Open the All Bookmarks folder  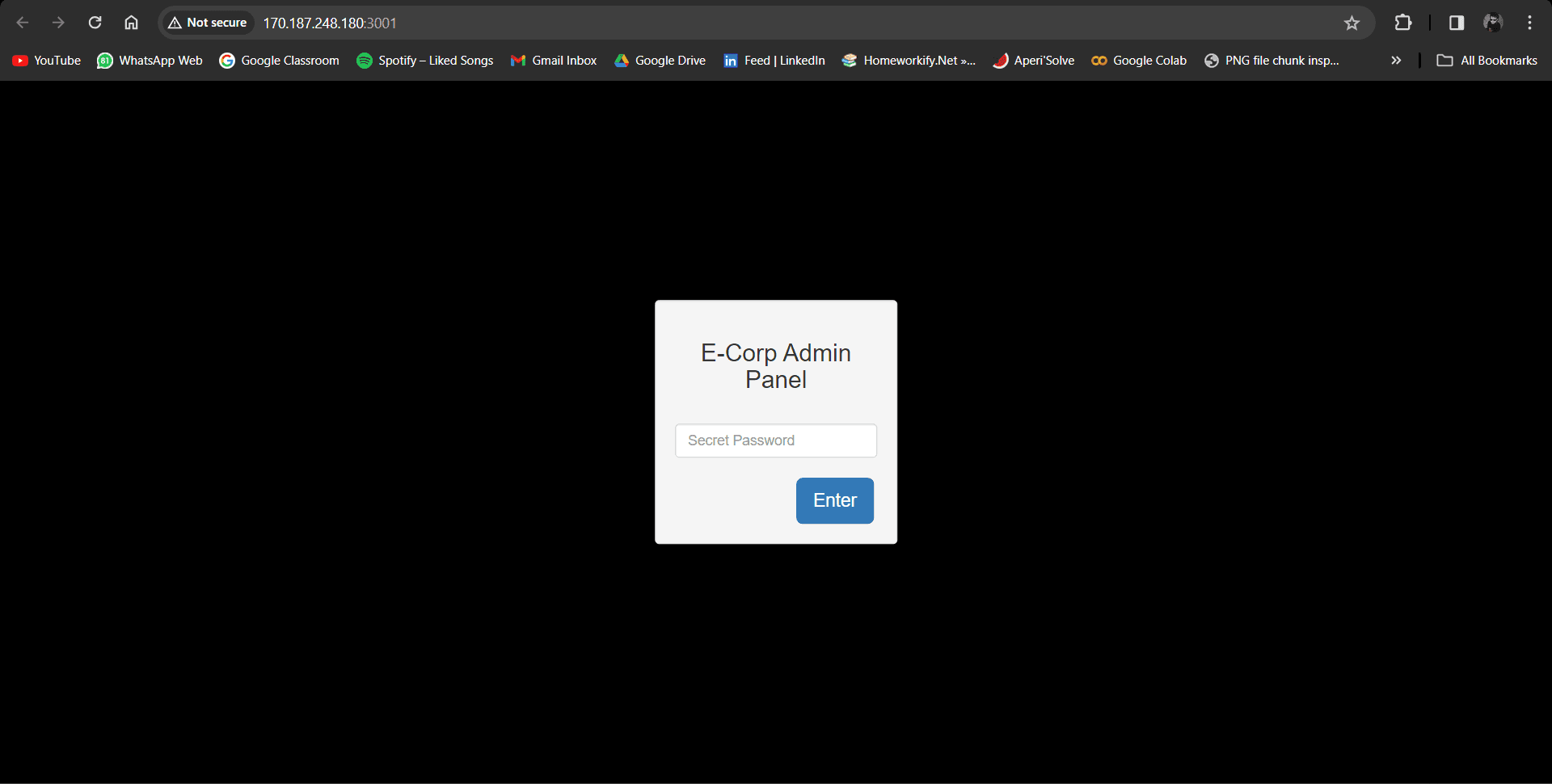(1487, 61)
